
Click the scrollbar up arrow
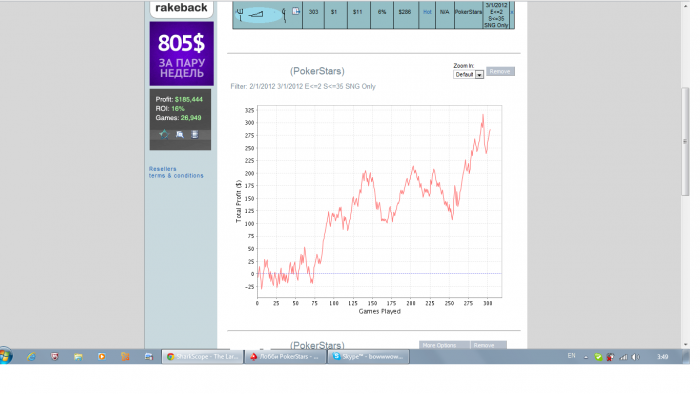coord(685,6)
